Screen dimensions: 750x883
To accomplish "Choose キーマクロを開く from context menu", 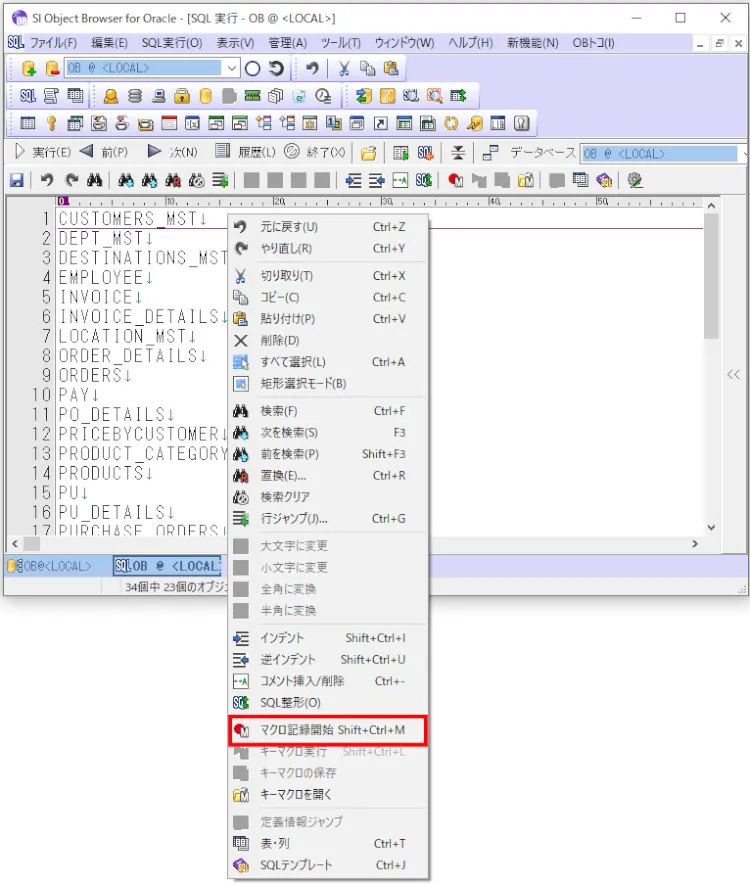I will (x=328, y=795).
